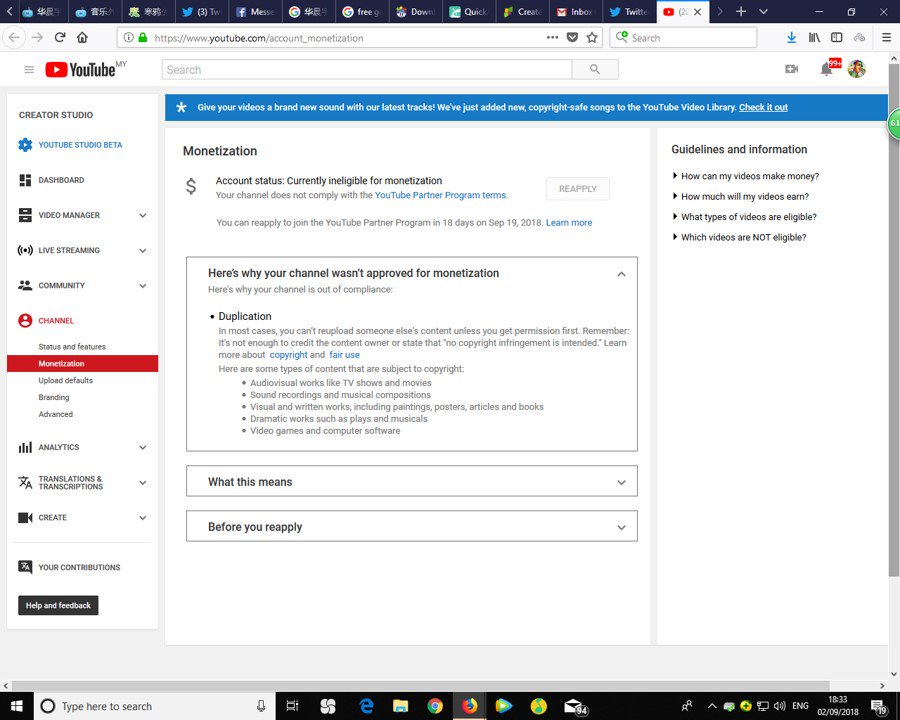Viewport: 900px width, 720px height.
Task: Click the Learn more link
Action: tap(569, 223)
